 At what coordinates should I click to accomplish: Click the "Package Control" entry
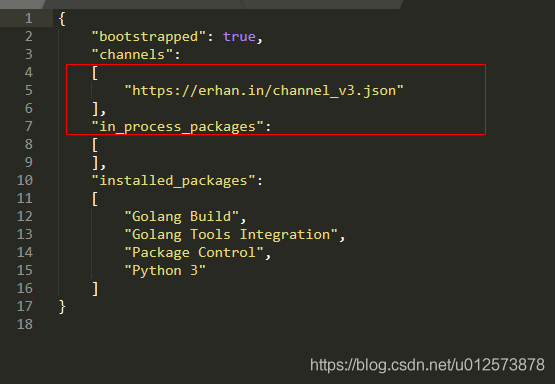[x=194, y=253]
